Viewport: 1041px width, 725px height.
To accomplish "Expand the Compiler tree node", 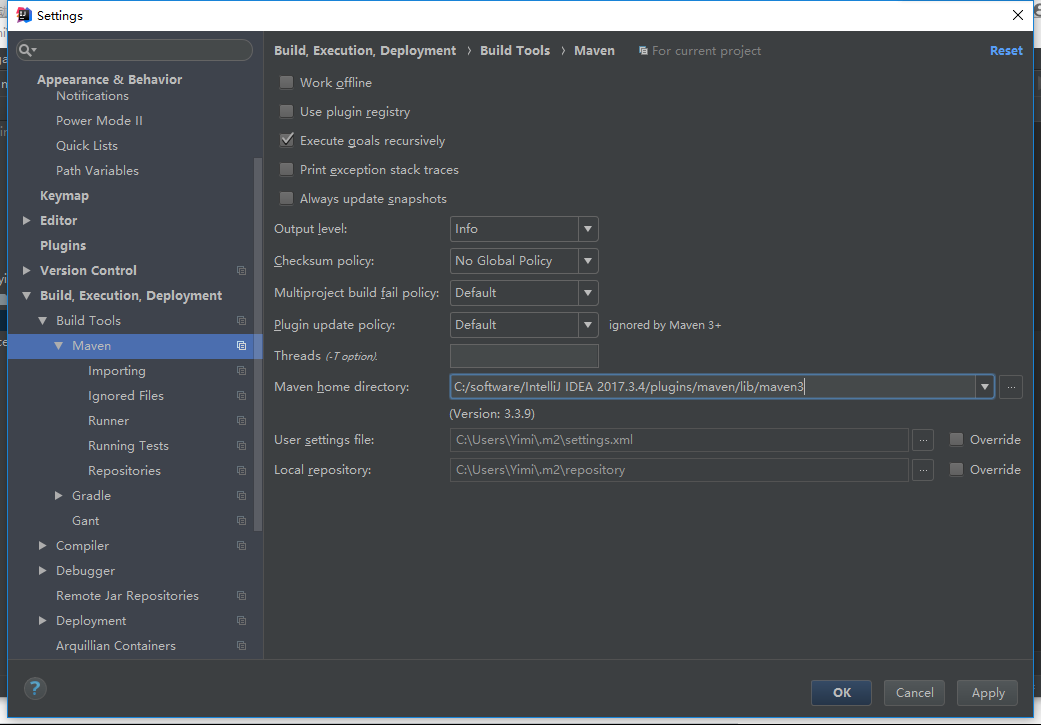I will point(42,546).
